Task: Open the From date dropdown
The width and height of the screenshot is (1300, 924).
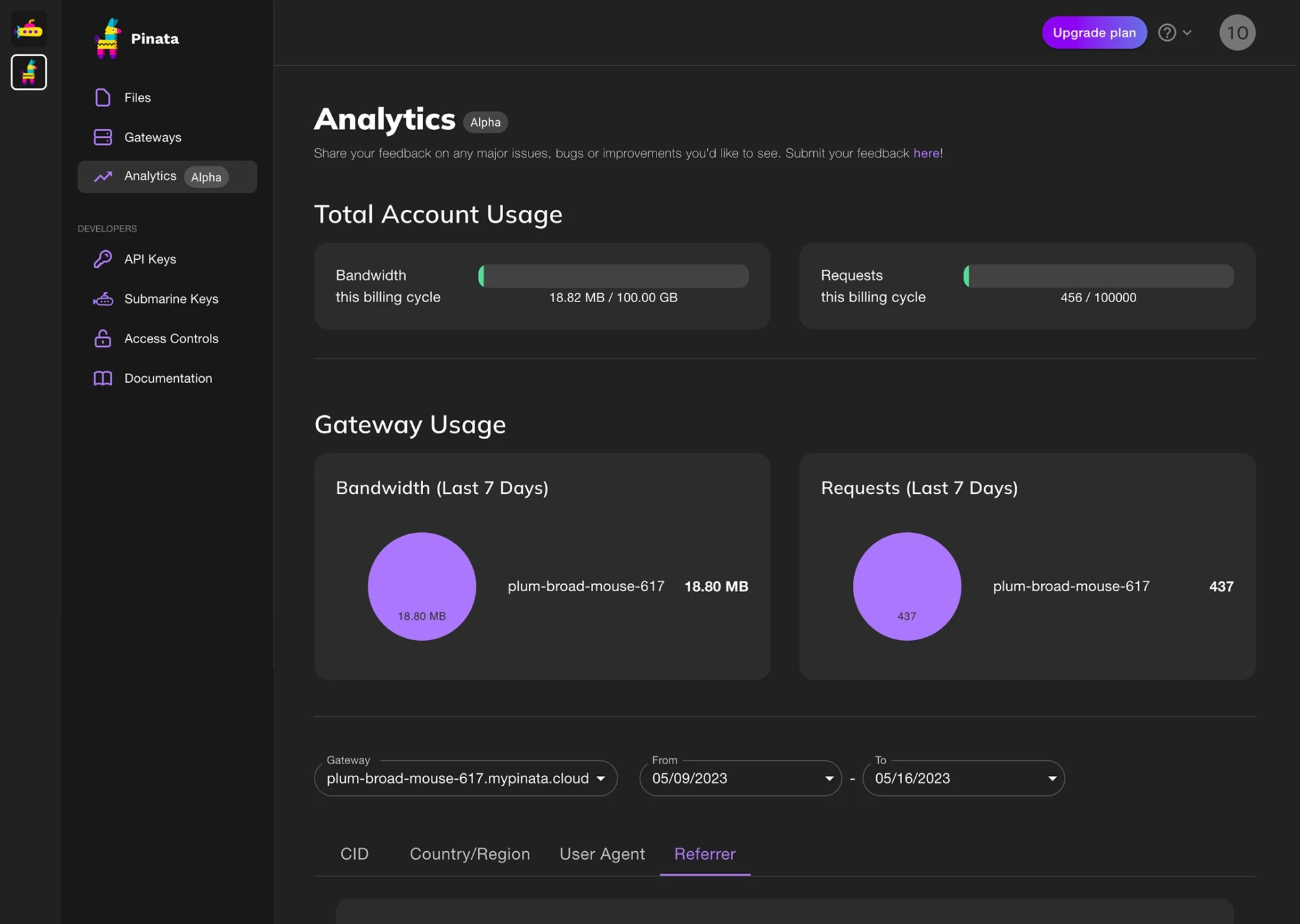Action: (740, 778)
